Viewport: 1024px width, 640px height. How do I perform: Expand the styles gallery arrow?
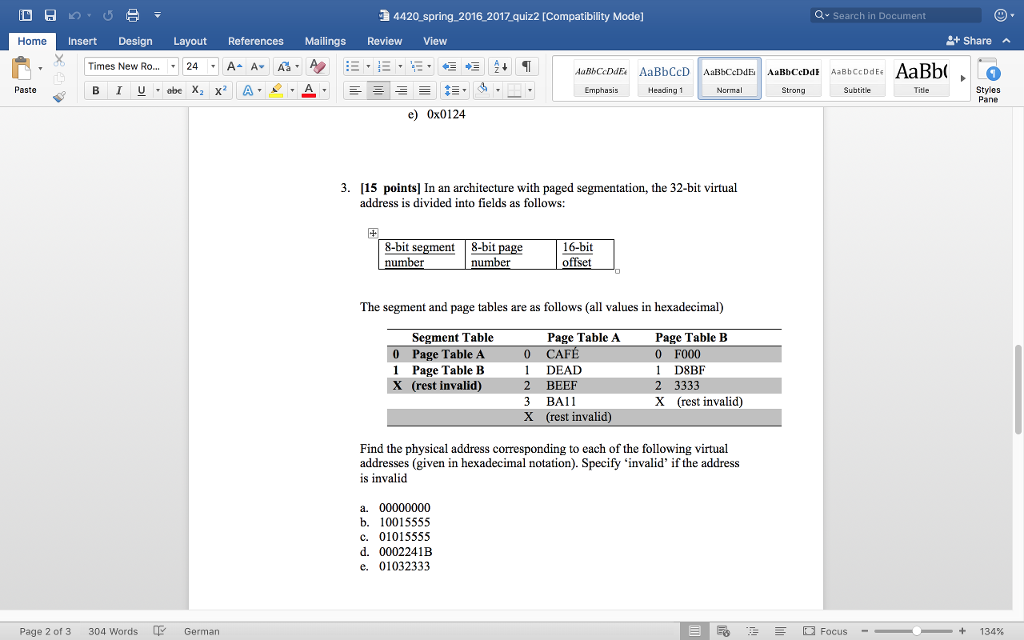point(963,78)
